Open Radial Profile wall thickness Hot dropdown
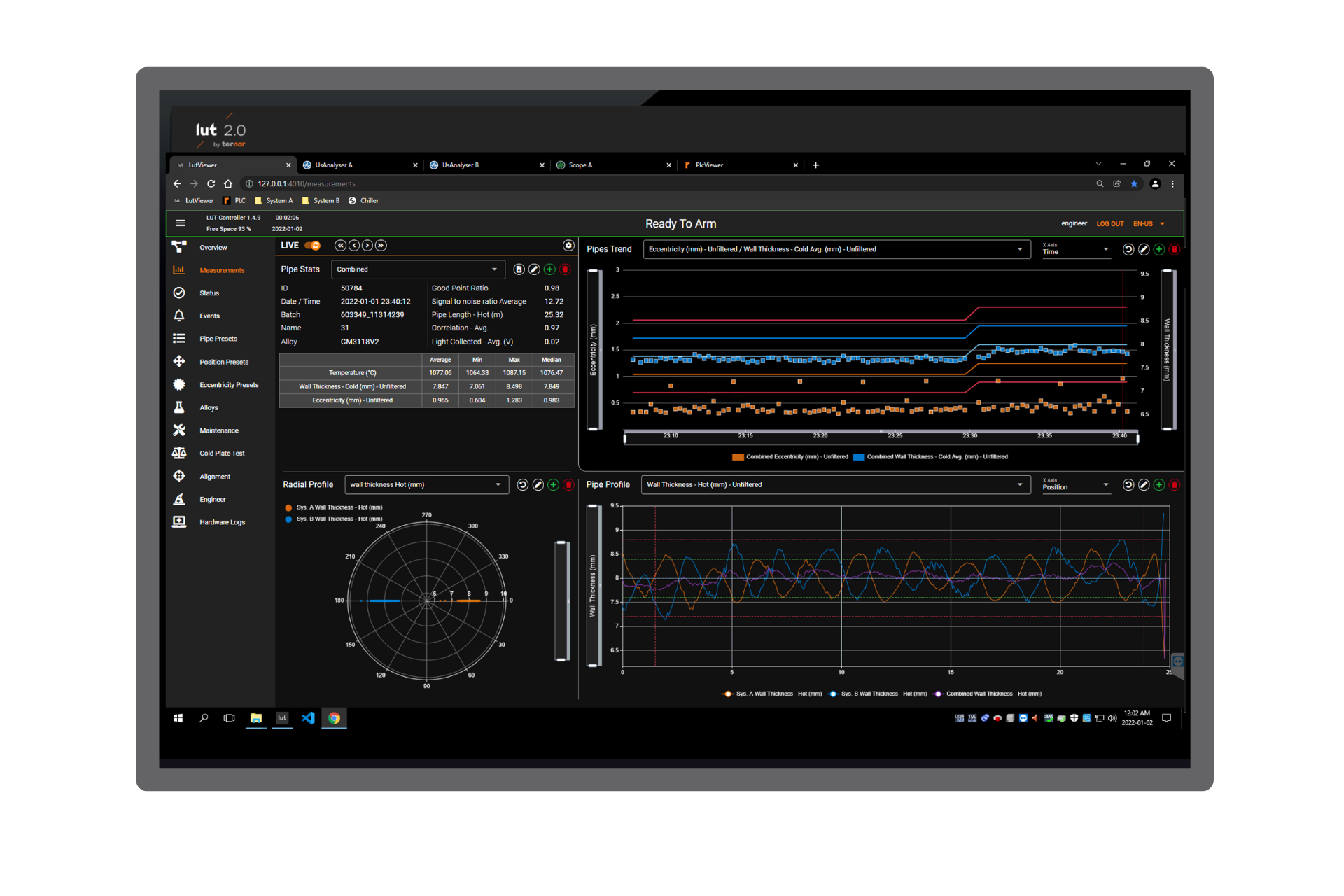 click(x=426, y=485)
